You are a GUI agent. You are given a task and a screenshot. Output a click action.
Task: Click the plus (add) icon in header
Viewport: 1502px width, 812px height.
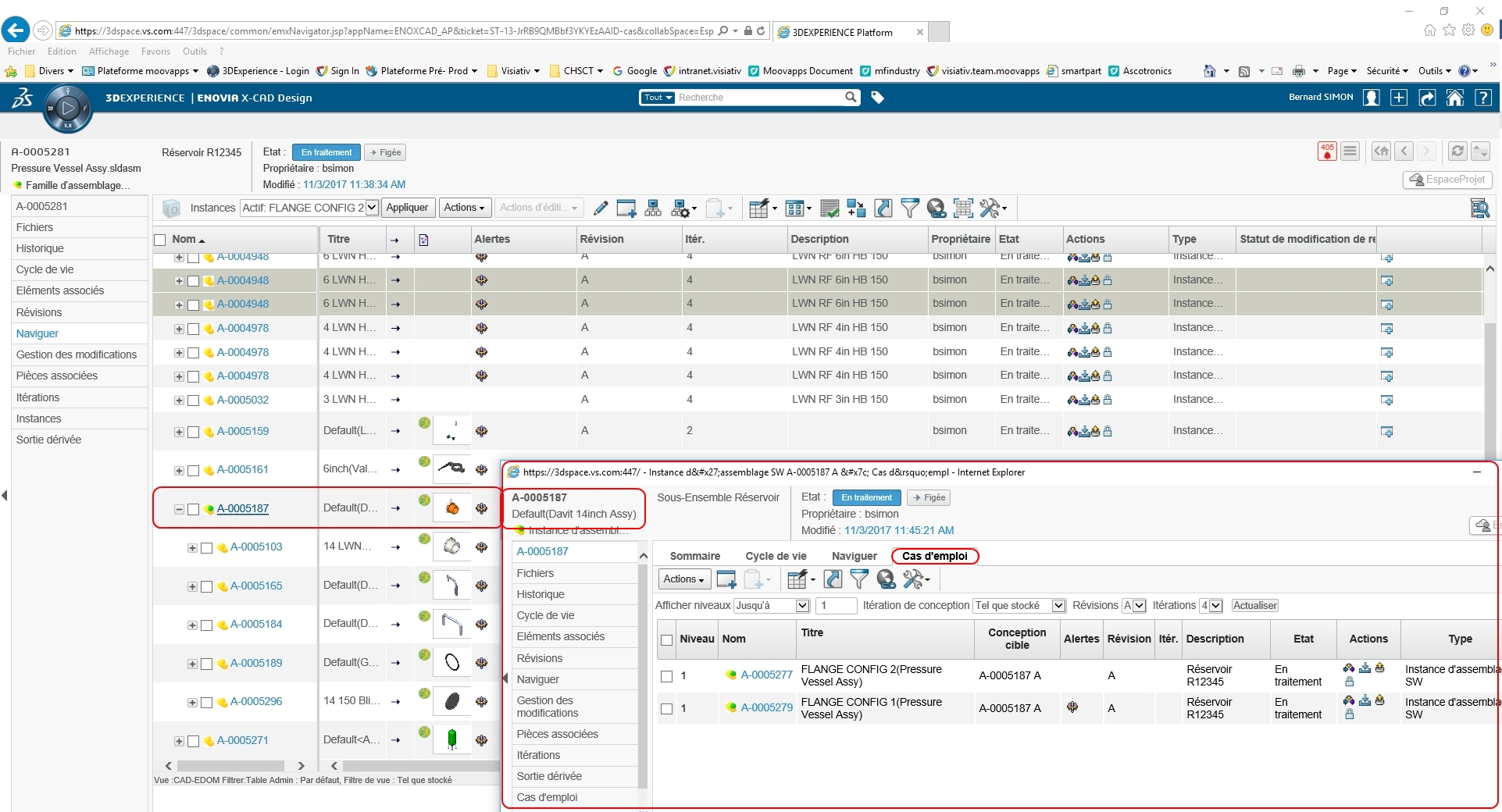pos(1399,98)
